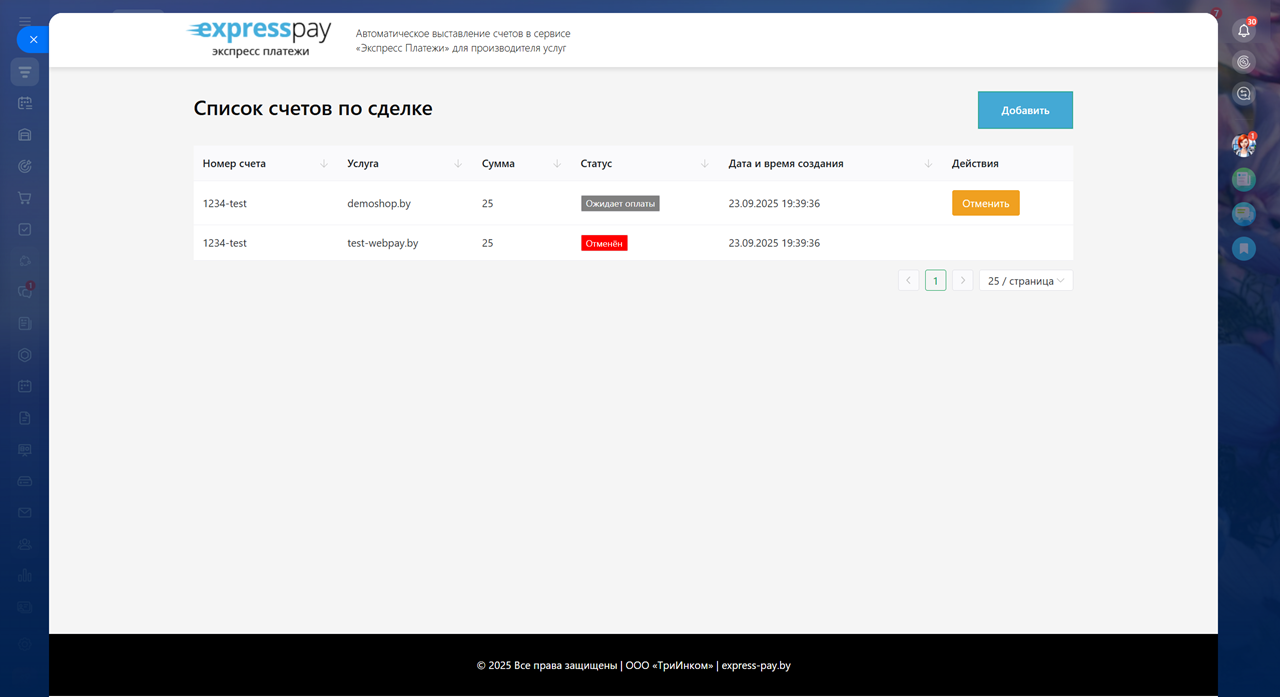Sort by Дата и время создания arrow

928,164
